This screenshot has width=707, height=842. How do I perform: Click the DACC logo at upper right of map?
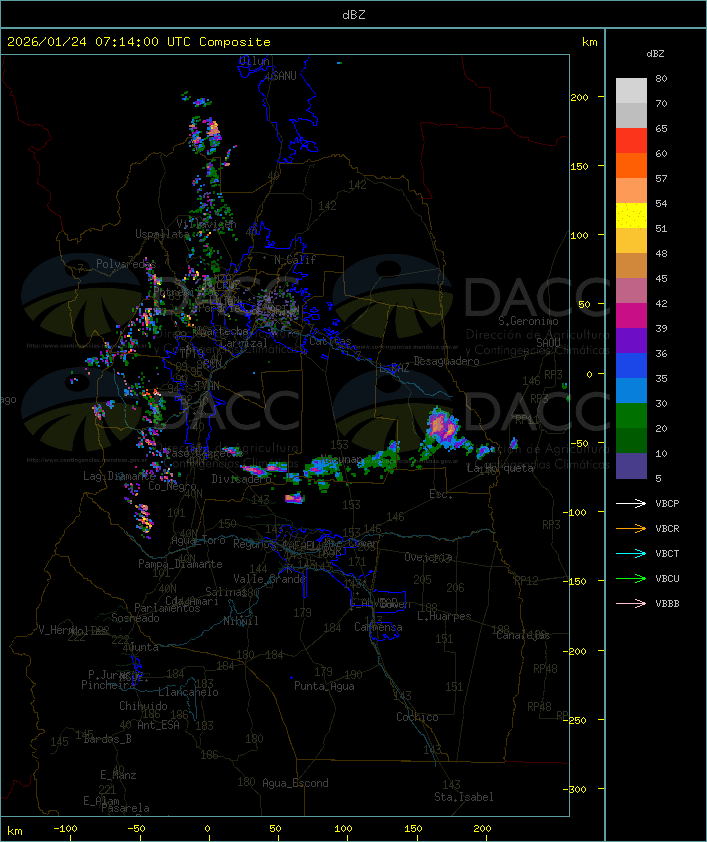coord(470,296)
